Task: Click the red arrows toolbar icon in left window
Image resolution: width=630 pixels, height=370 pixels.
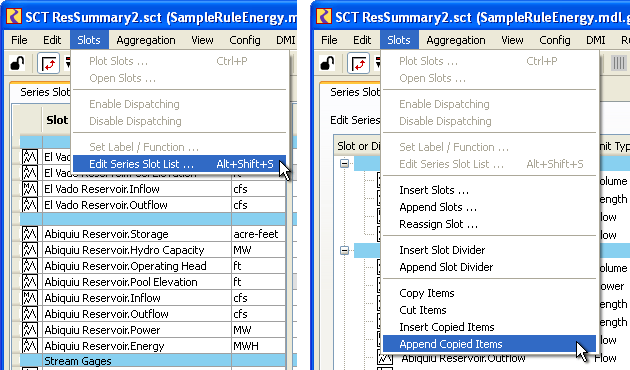Action: 48,63
